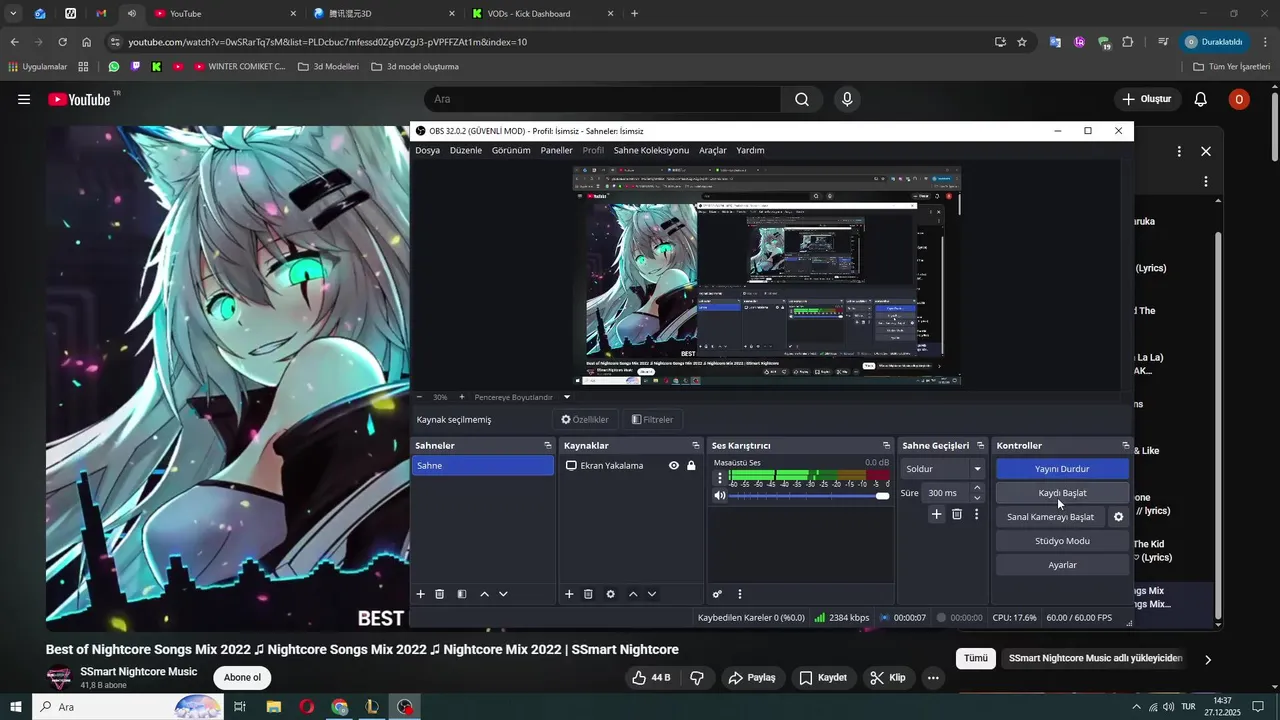Open YouTube notifications bell
Viewport: 1280px width, 720px height.
[1201, 99]
